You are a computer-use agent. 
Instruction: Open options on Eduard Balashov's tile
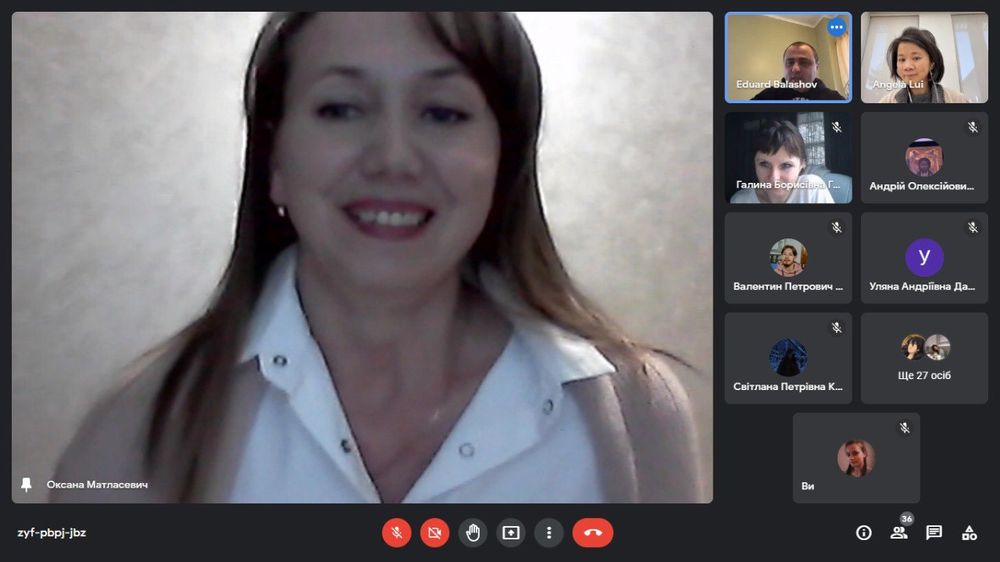coord(836,28)
